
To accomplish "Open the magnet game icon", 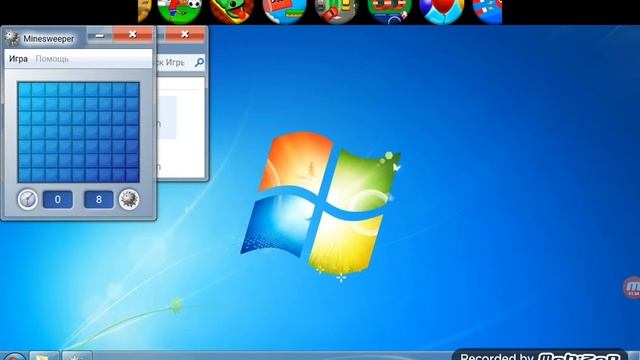I will [x=487, y=10].
